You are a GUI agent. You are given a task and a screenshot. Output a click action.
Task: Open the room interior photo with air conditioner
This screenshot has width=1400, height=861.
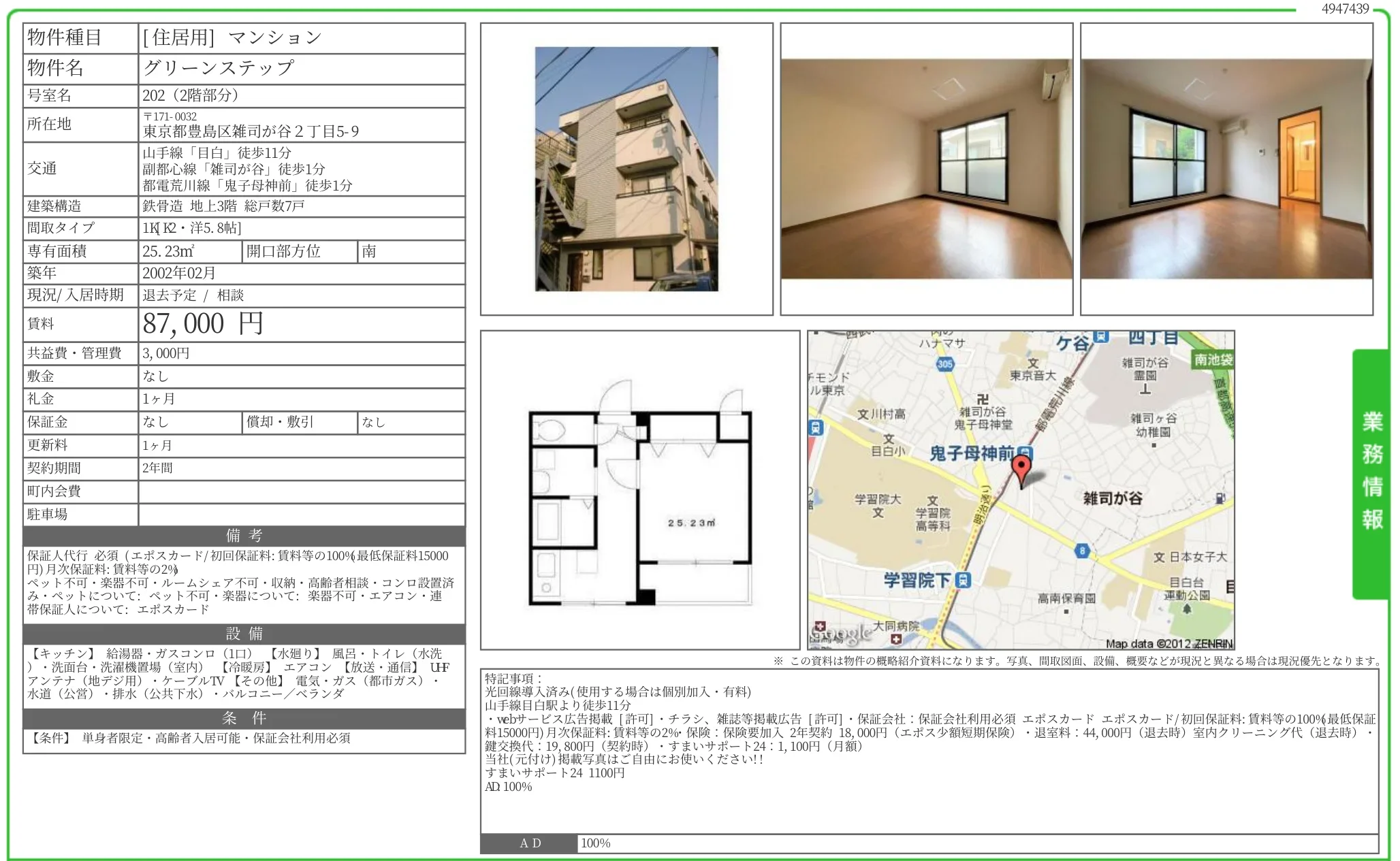pyautogui.click(x=926, y=169)
